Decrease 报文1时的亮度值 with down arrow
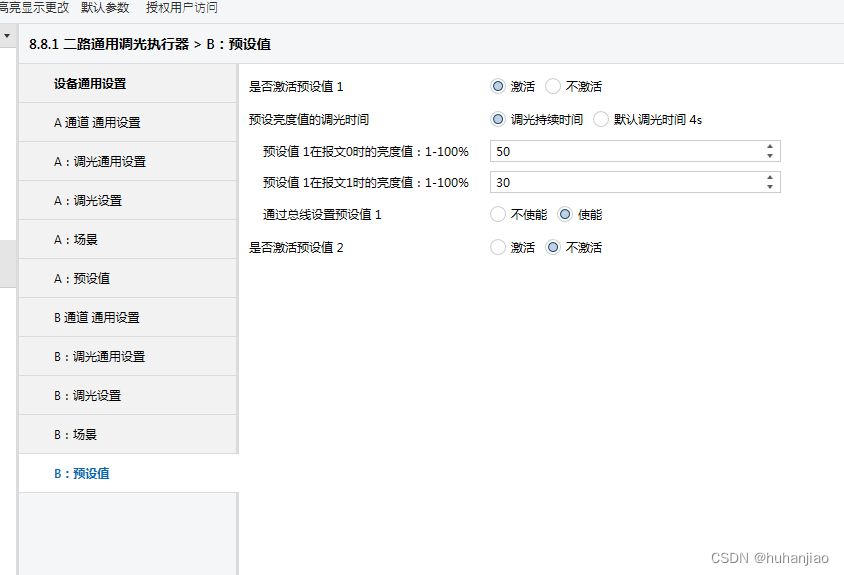Image resolution: width=844 pixels, height=575 pixels. click(769, 187)
